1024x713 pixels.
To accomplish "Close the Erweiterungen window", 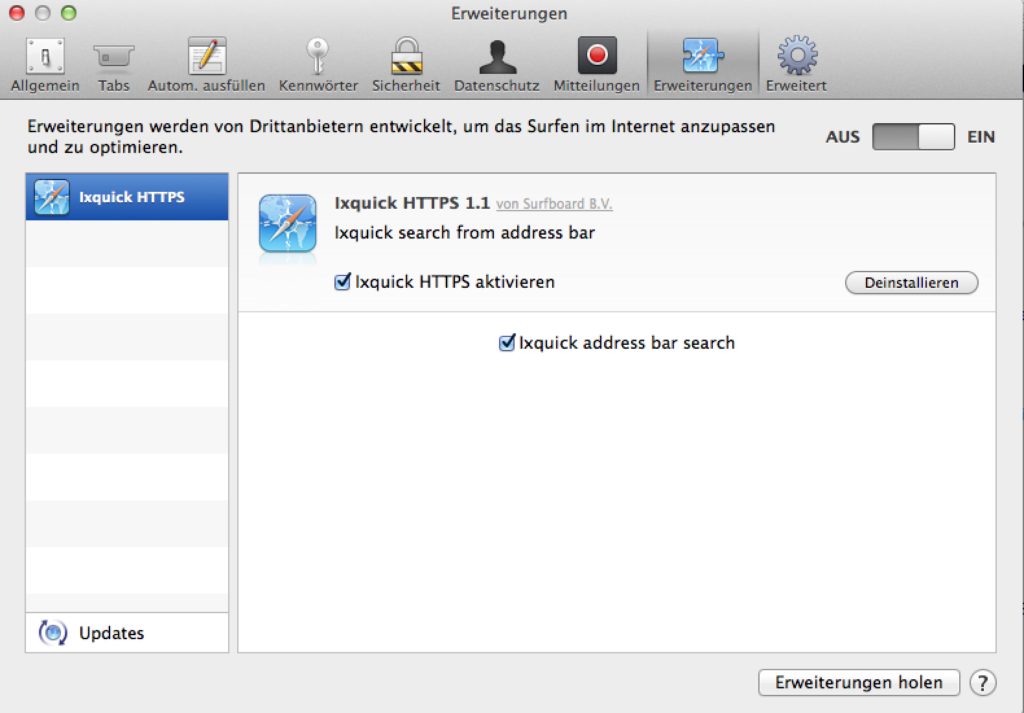I will point(16,13).
